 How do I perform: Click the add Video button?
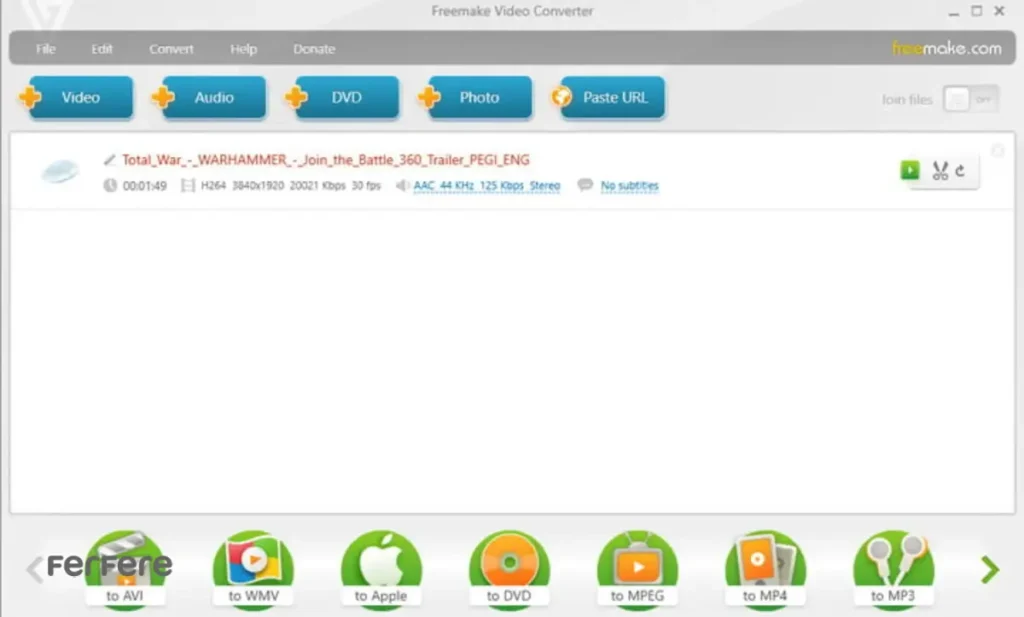[x=80, y=98]
